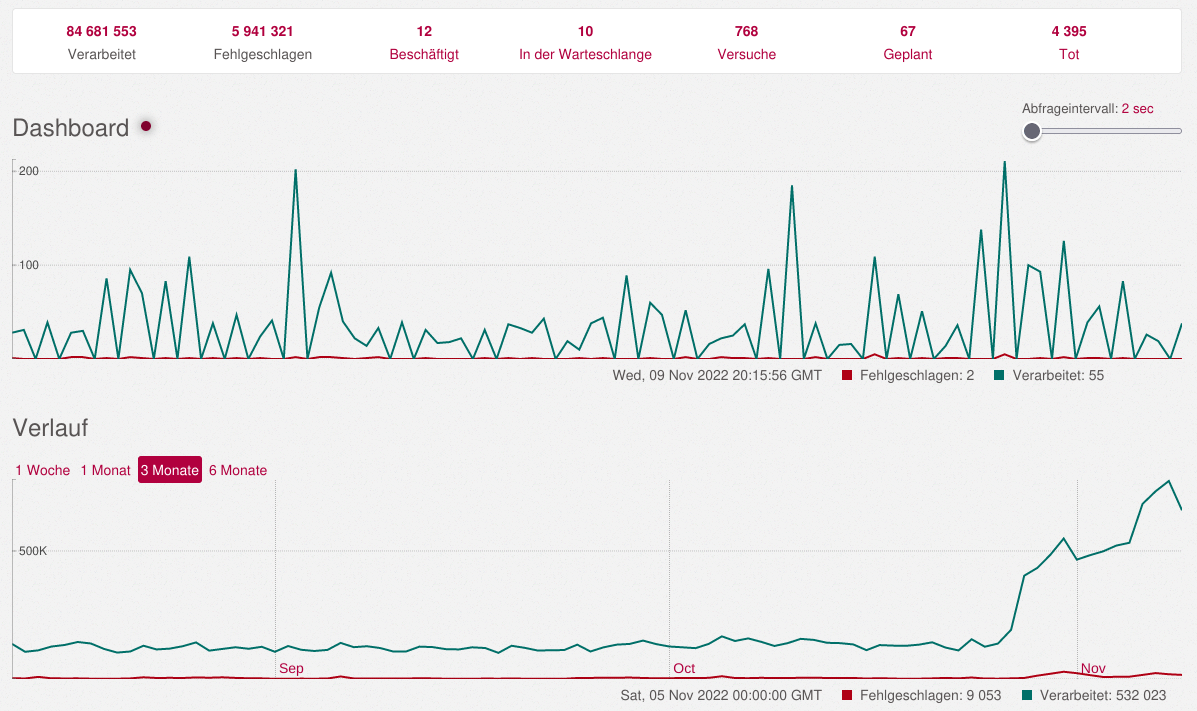Screen dimensions: 1197x711
Task: Click green Verarbeitet legend square in Dashboard chart
Action: click(x=1000, y=376)
